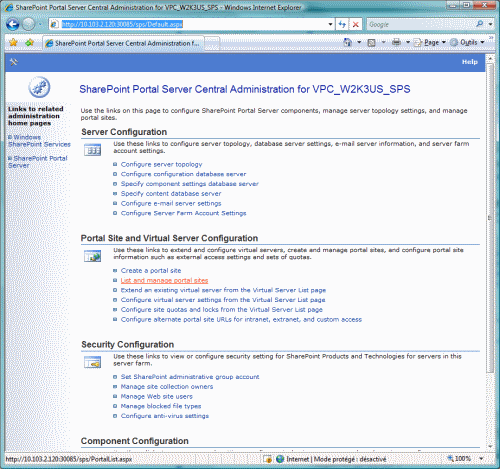Viewport: 500px width, 469px height.
Task: Open Specify content database server link
Action: [x=171, y=194]
